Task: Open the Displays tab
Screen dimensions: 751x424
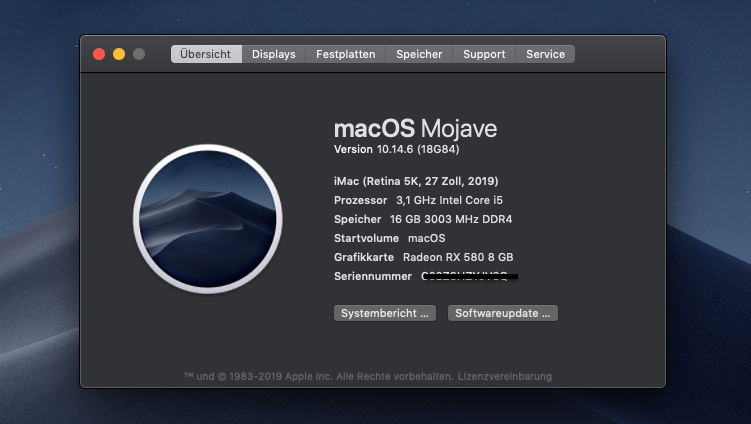Action: coord(273,54)
